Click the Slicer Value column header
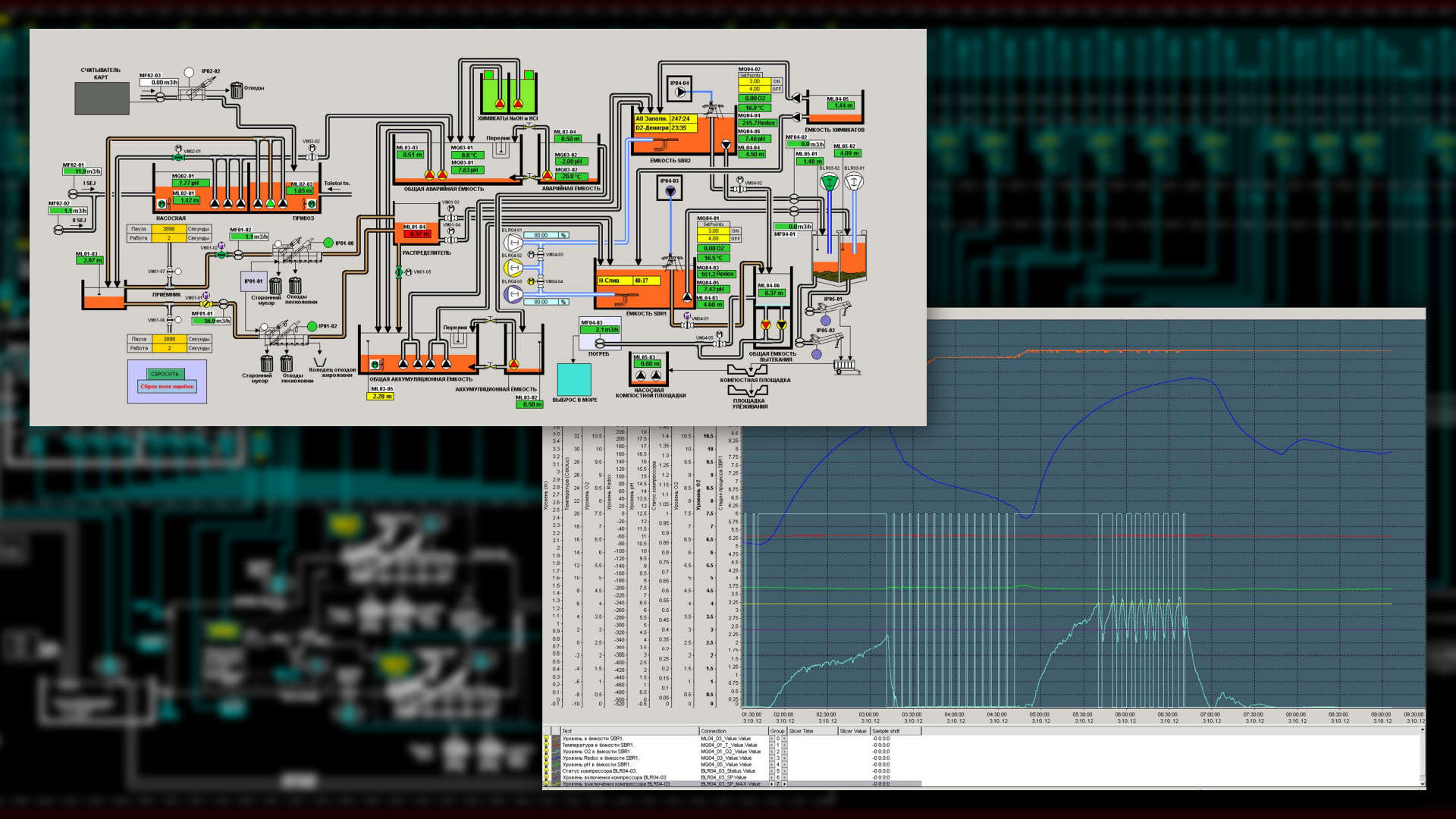1456x819 pixels. click(x=854, y=731)
